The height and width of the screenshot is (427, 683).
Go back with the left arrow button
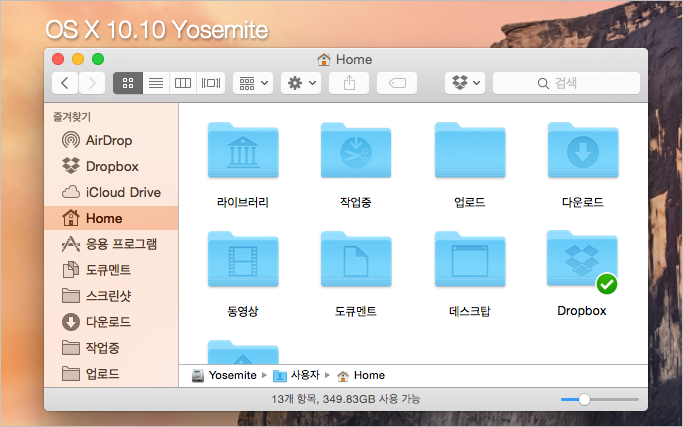click(65, 83)
